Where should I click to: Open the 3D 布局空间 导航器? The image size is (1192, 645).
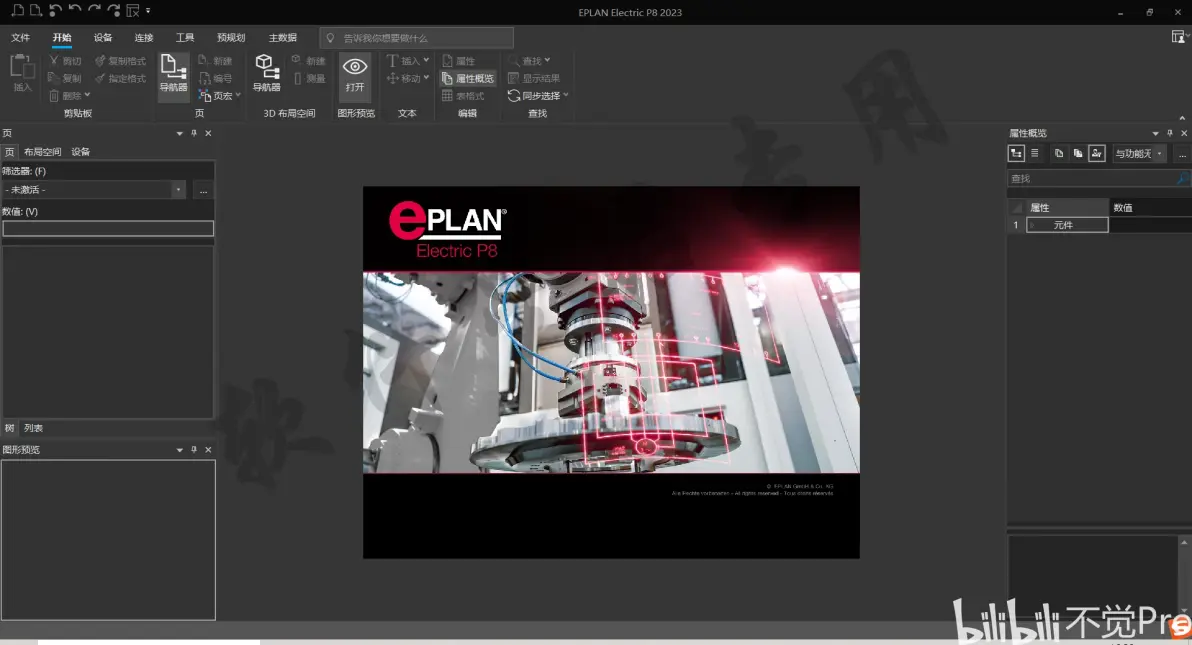pyautogui.click(x=266, y=73)
